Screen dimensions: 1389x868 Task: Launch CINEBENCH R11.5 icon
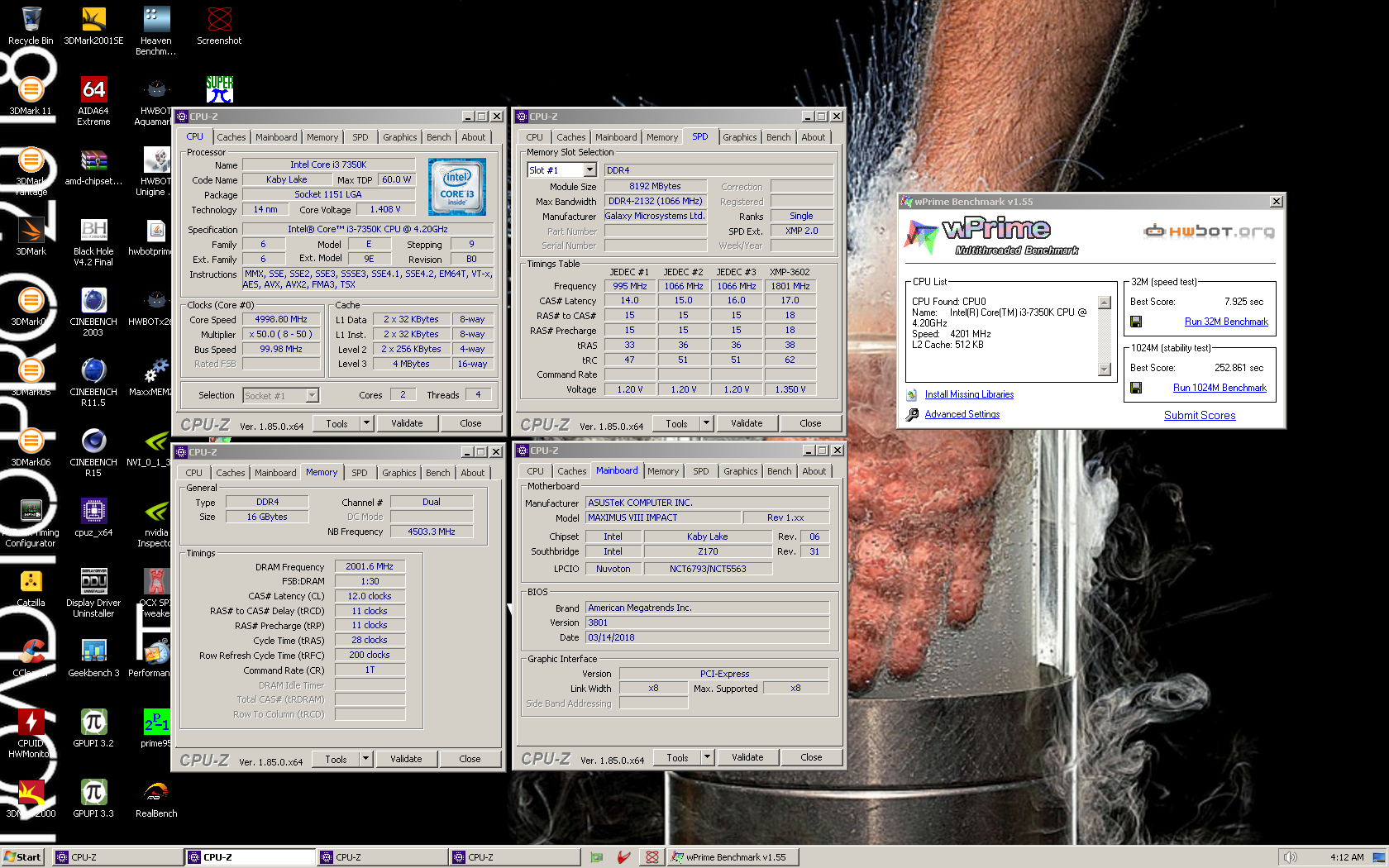[x=93, y=382]
